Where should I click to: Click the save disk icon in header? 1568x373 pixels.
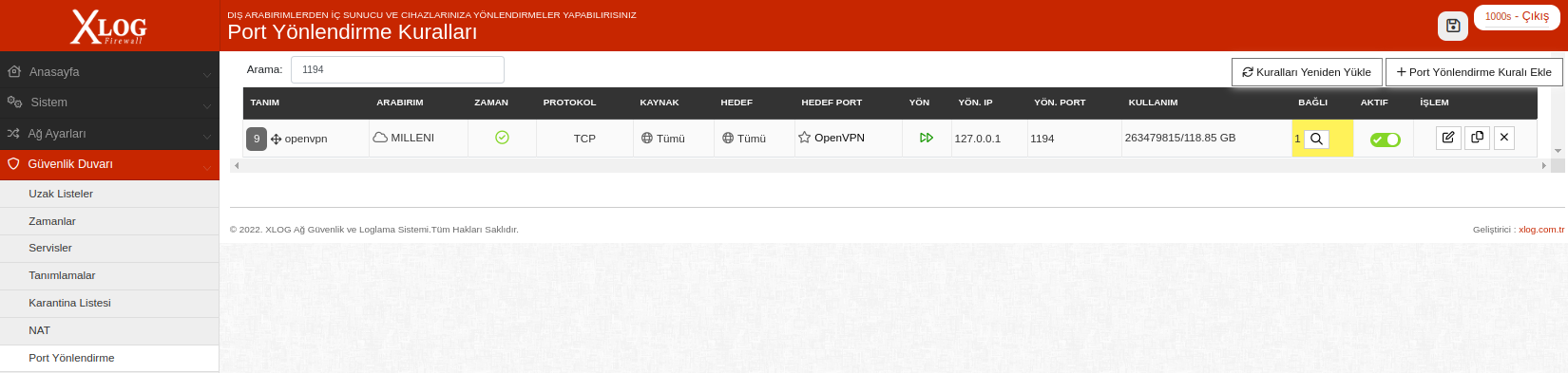point(1452,26)
